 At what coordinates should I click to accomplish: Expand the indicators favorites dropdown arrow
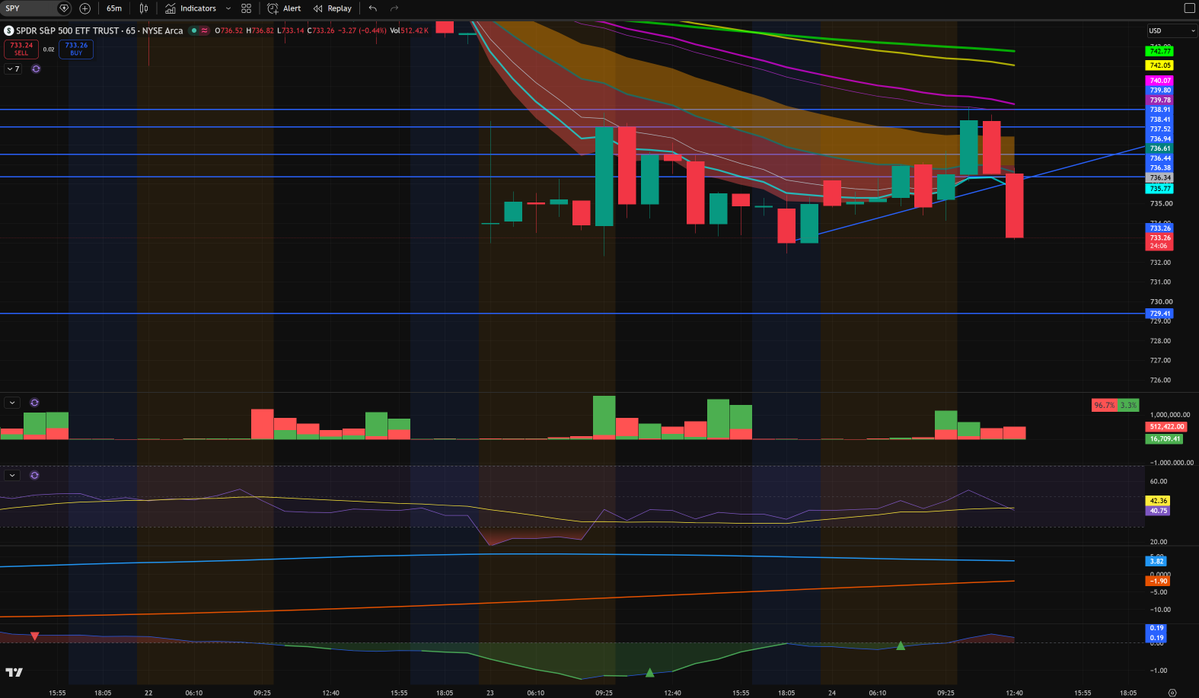tap(228, 8)
